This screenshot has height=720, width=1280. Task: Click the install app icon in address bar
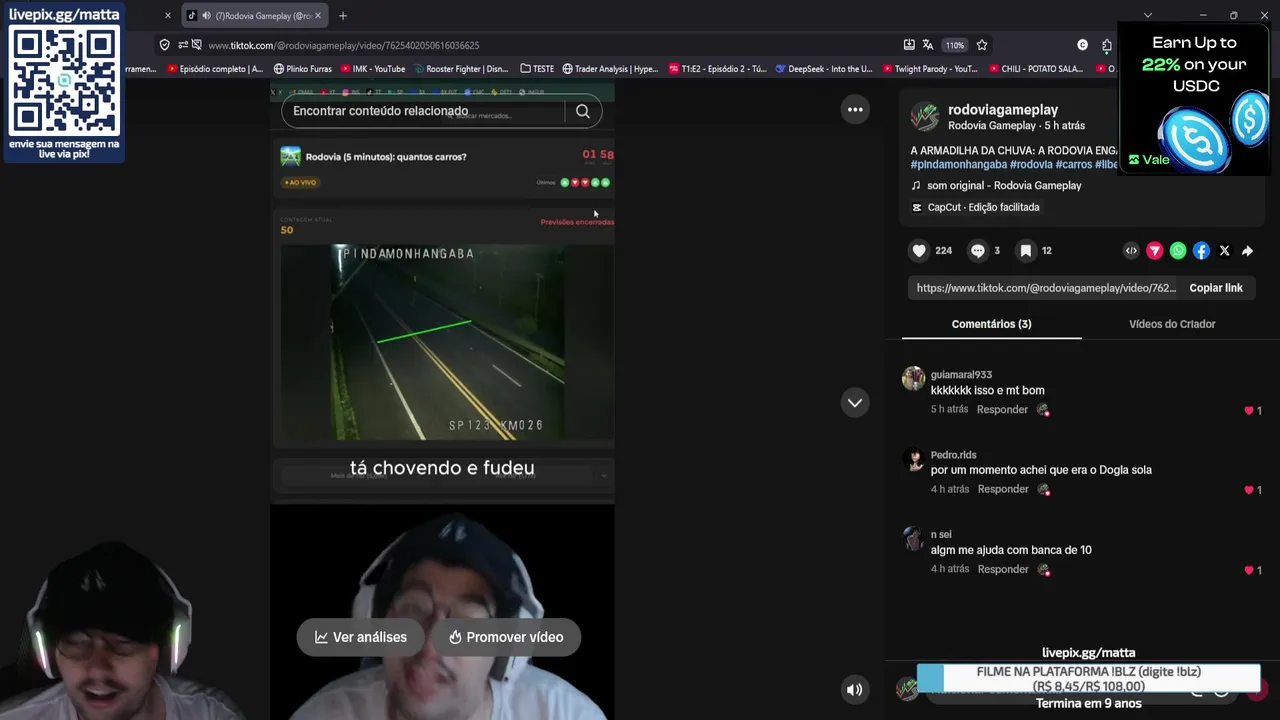pyautogui.click(x=909, y=45)
